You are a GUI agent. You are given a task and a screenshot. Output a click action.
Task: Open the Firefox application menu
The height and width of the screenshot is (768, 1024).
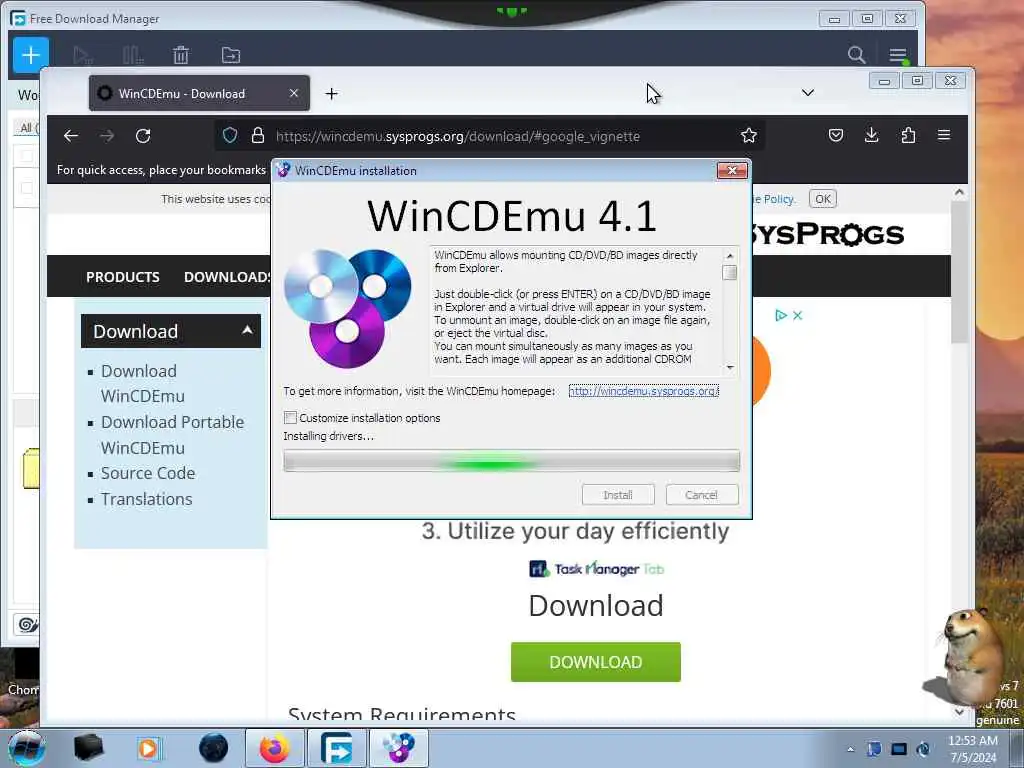(944, 135)
